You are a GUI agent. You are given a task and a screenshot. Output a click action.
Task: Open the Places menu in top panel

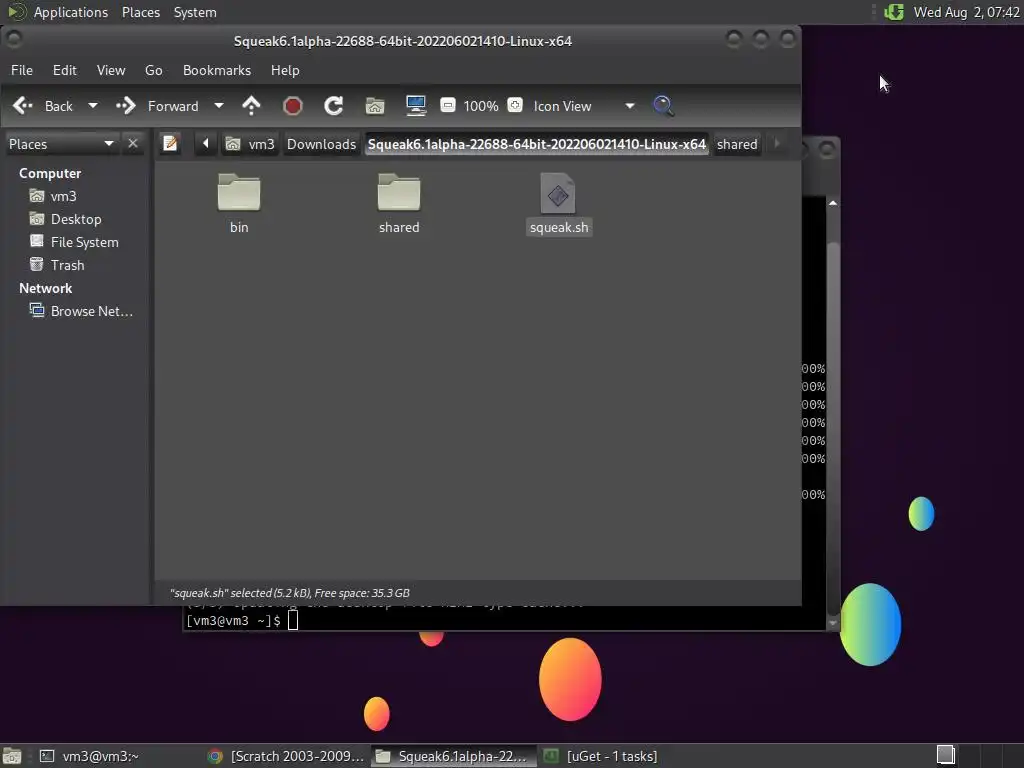tap(141, 12)
